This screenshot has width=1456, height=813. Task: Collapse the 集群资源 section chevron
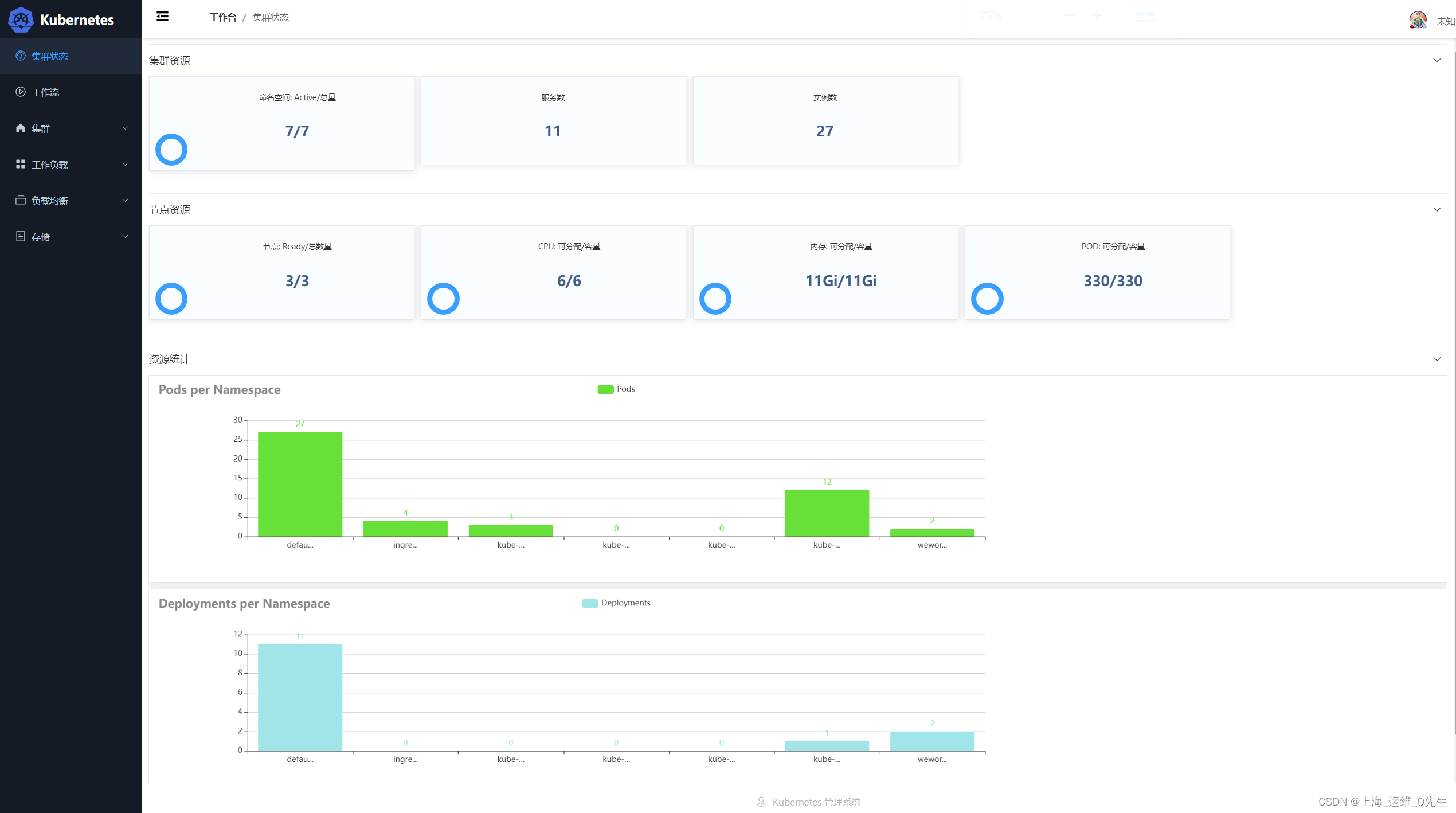pos(1437,60)
